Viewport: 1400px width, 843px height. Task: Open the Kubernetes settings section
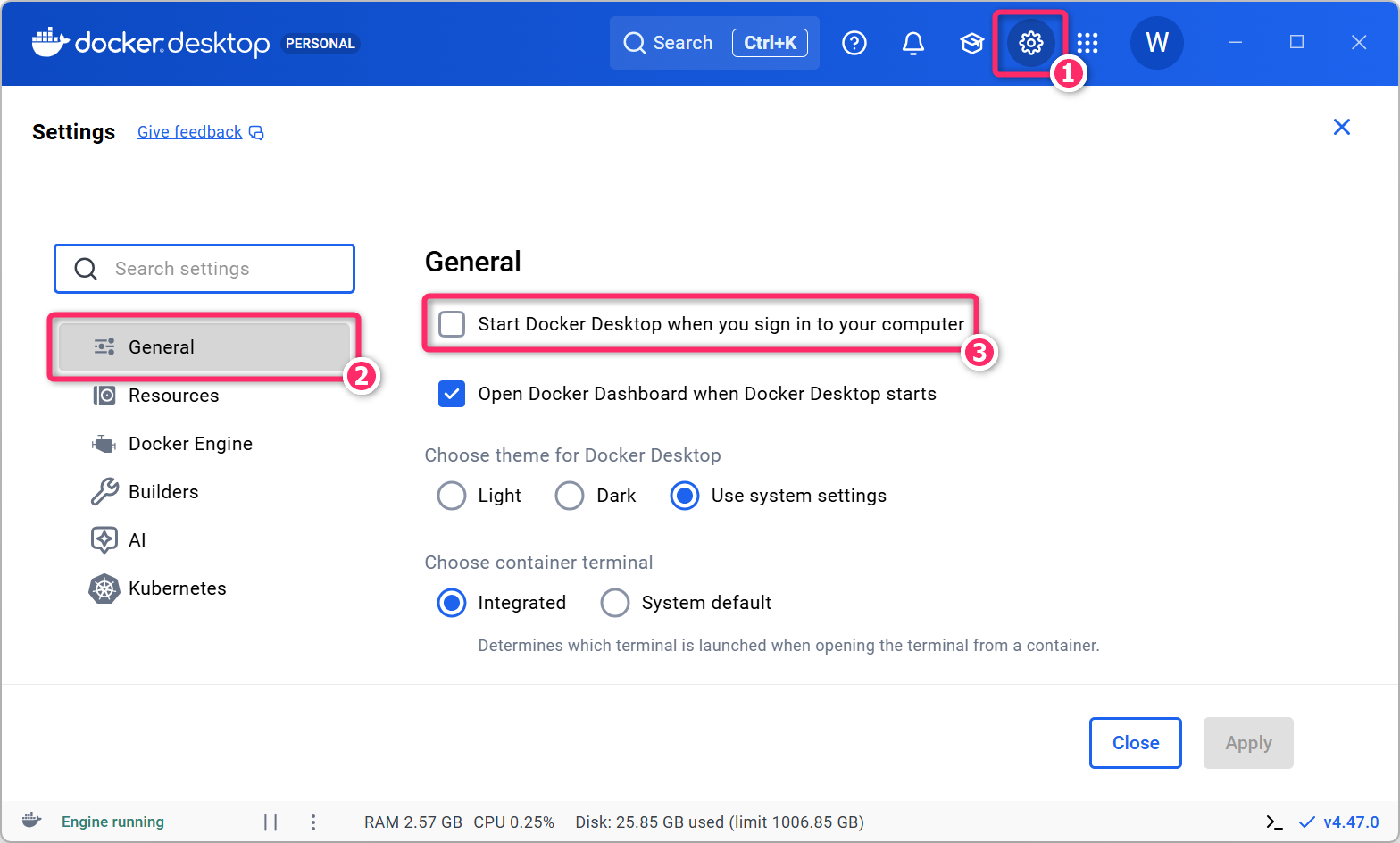177,588
